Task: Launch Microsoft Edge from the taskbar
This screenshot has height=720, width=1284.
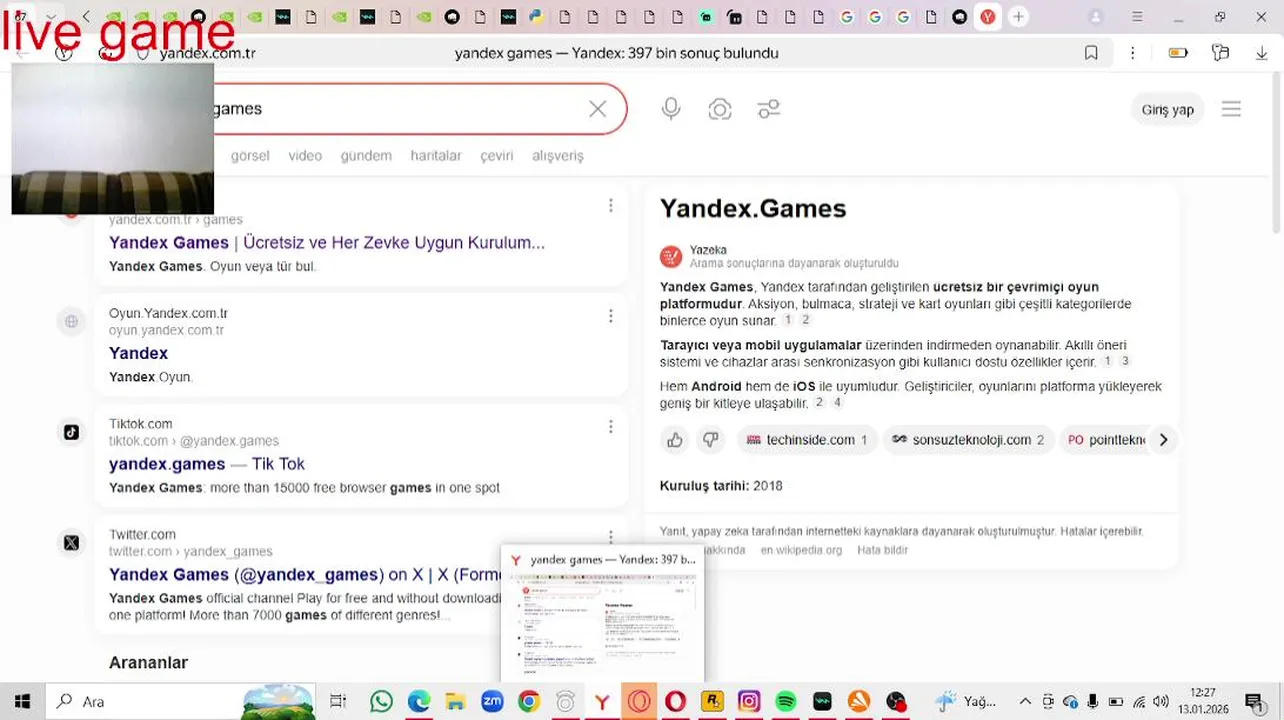Action: point(418,702)
